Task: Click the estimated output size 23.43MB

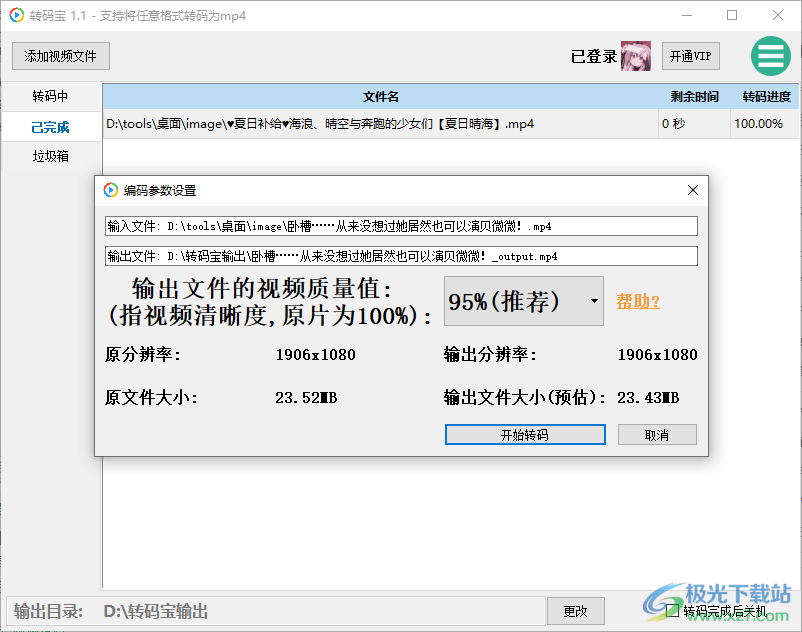Action: pos(648,398)
